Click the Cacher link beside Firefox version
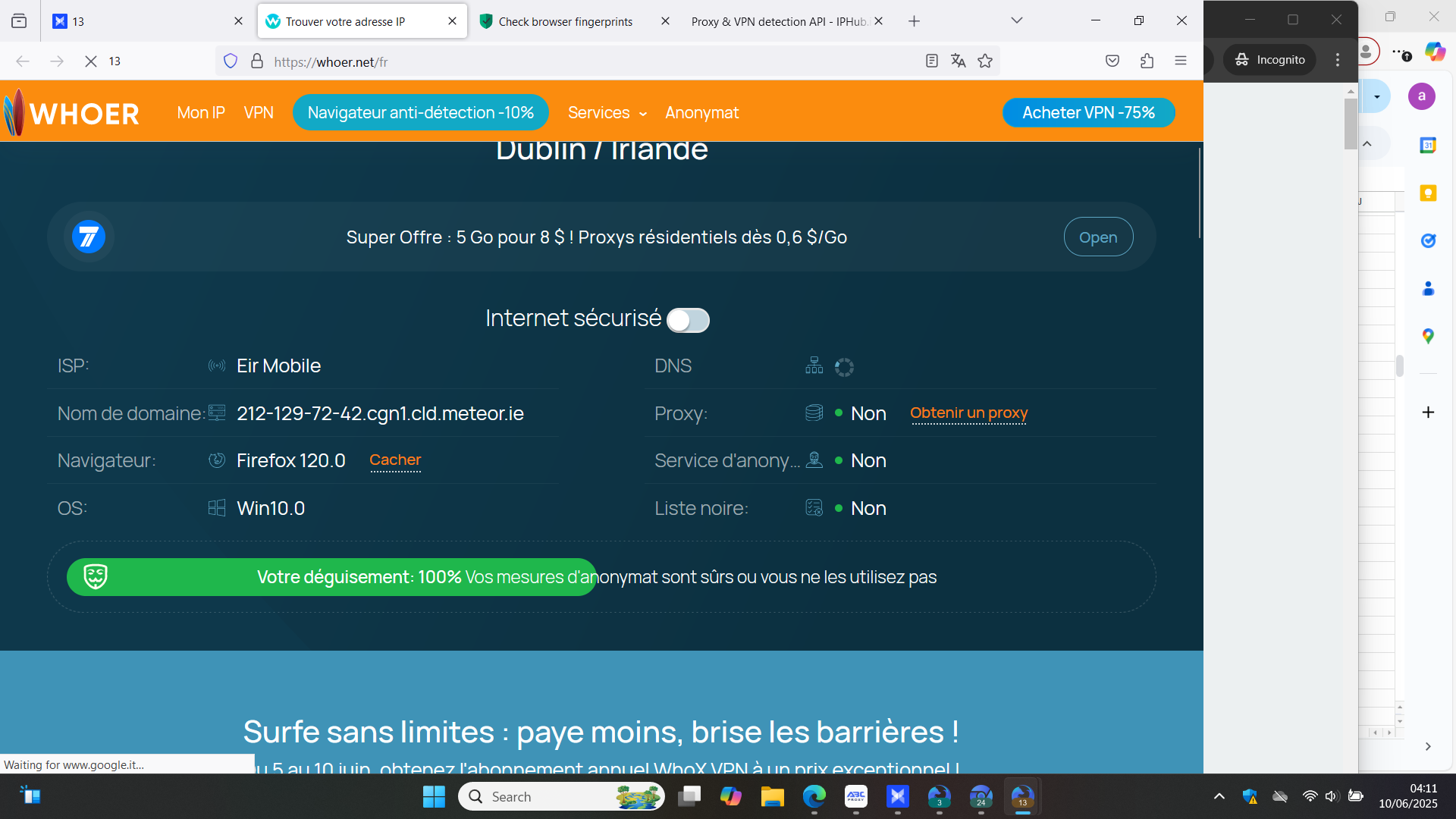Screen dimensions: 1456x819 pyautogui.click(x=394, y=460)
